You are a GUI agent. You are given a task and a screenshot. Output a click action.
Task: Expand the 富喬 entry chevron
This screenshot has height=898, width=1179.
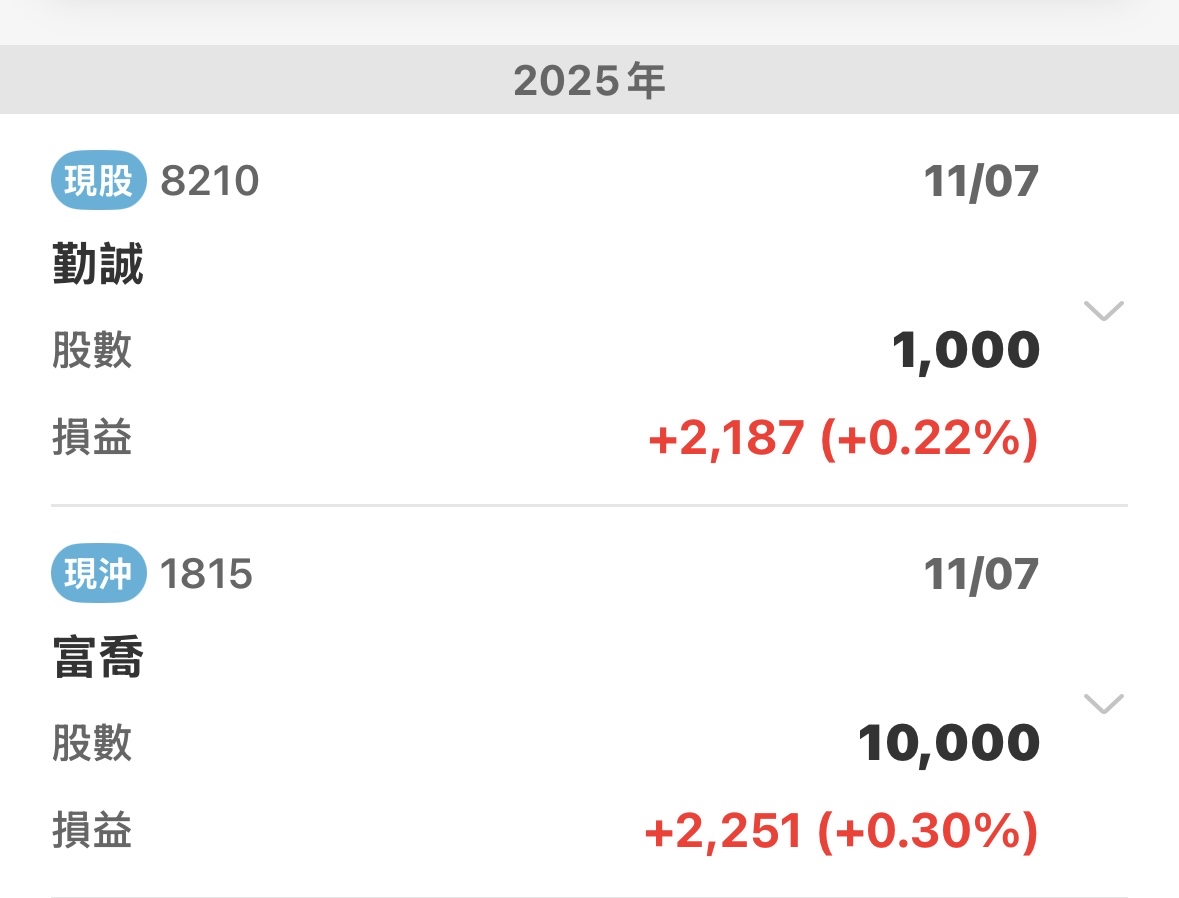point(1104,704)
